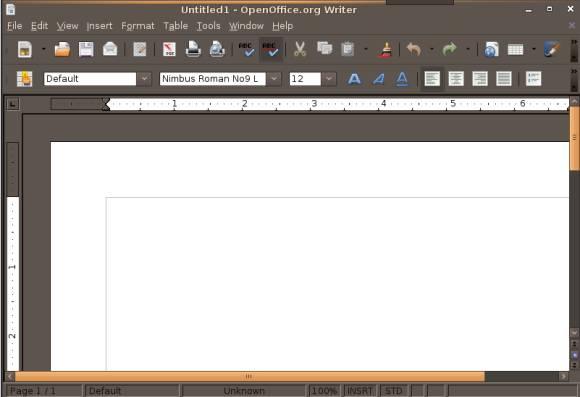Expand the Paste options dropdown arrow
This screenshot has width=580, height=397.
[x=366, y=49]
